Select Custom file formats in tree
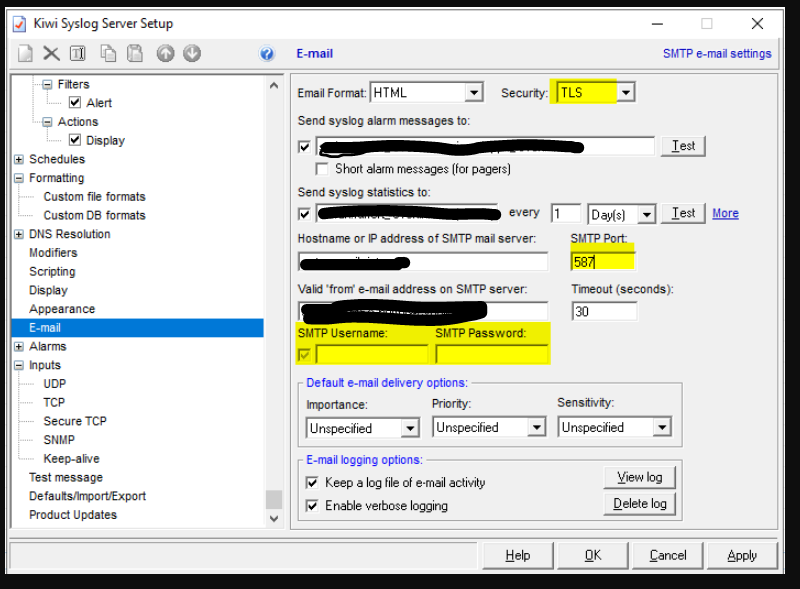This screenshot has height=589, width=800. (x=94, y=197)
